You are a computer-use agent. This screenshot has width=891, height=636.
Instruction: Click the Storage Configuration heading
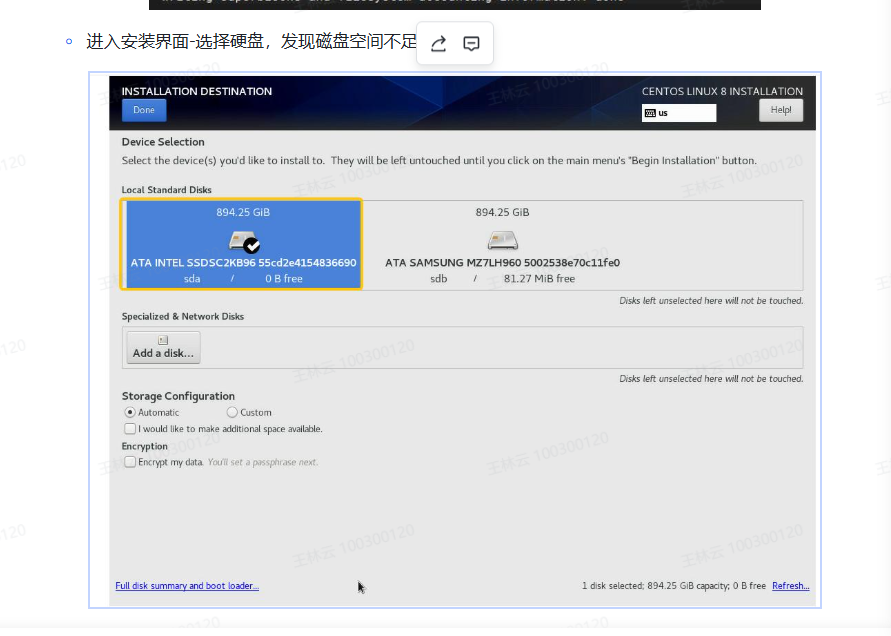coord(178,396)
